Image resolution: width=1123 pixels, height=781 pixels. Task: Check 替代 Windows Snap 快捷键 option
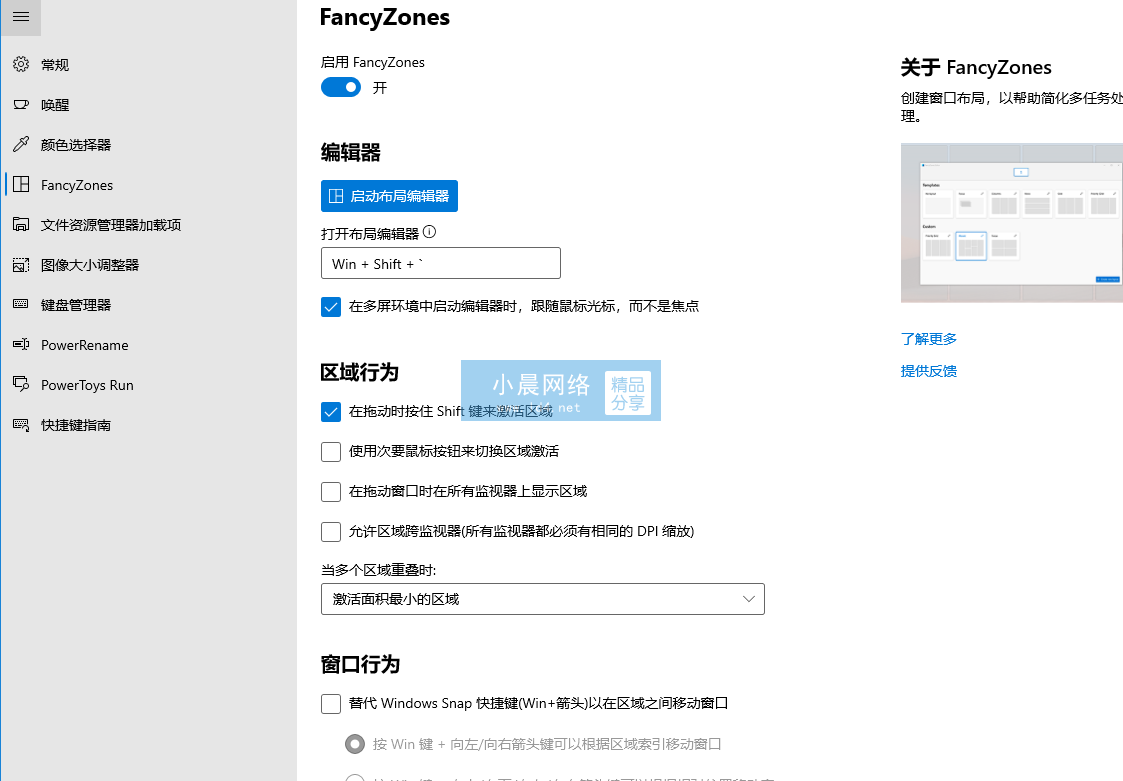pos(331,704)
